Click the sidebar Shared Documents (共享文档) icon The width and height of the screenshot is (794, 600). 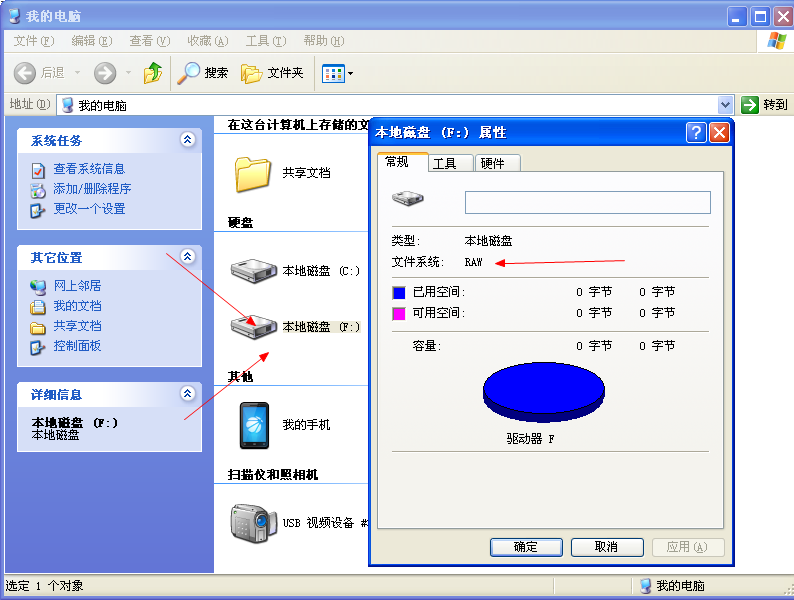pos(38,328)
